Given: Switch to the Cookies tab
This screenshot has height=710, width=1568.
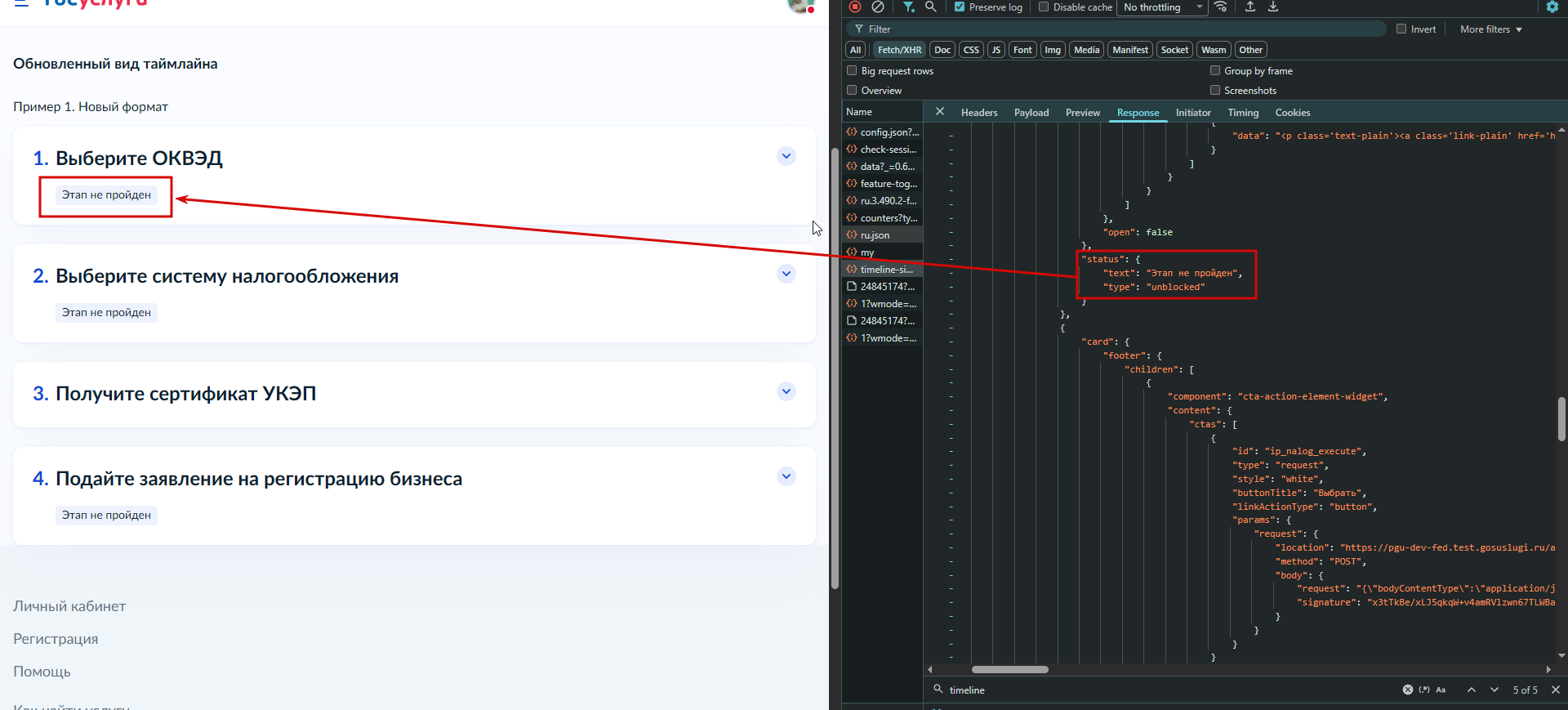Looking at the screenshot, I should (1293, 113).
